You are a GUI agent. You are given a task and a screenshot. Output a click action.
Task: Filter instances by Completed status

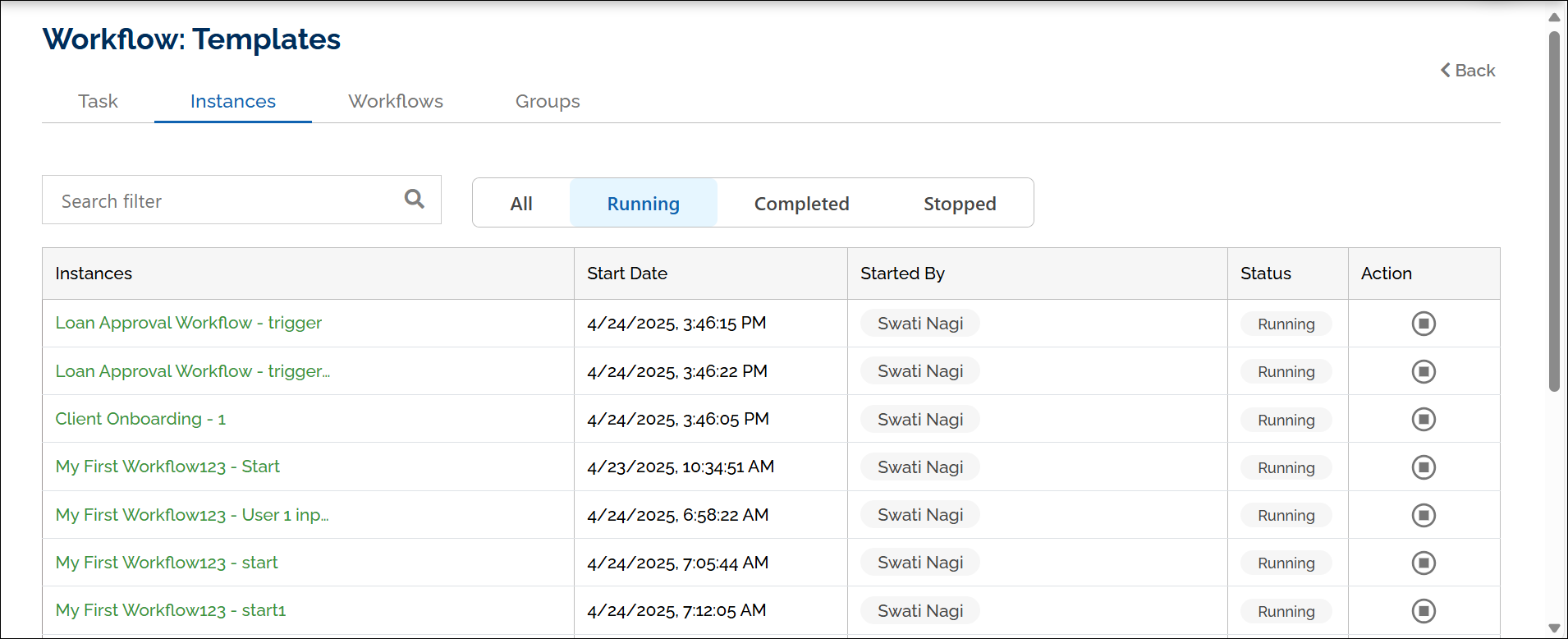tap(801, 204)
